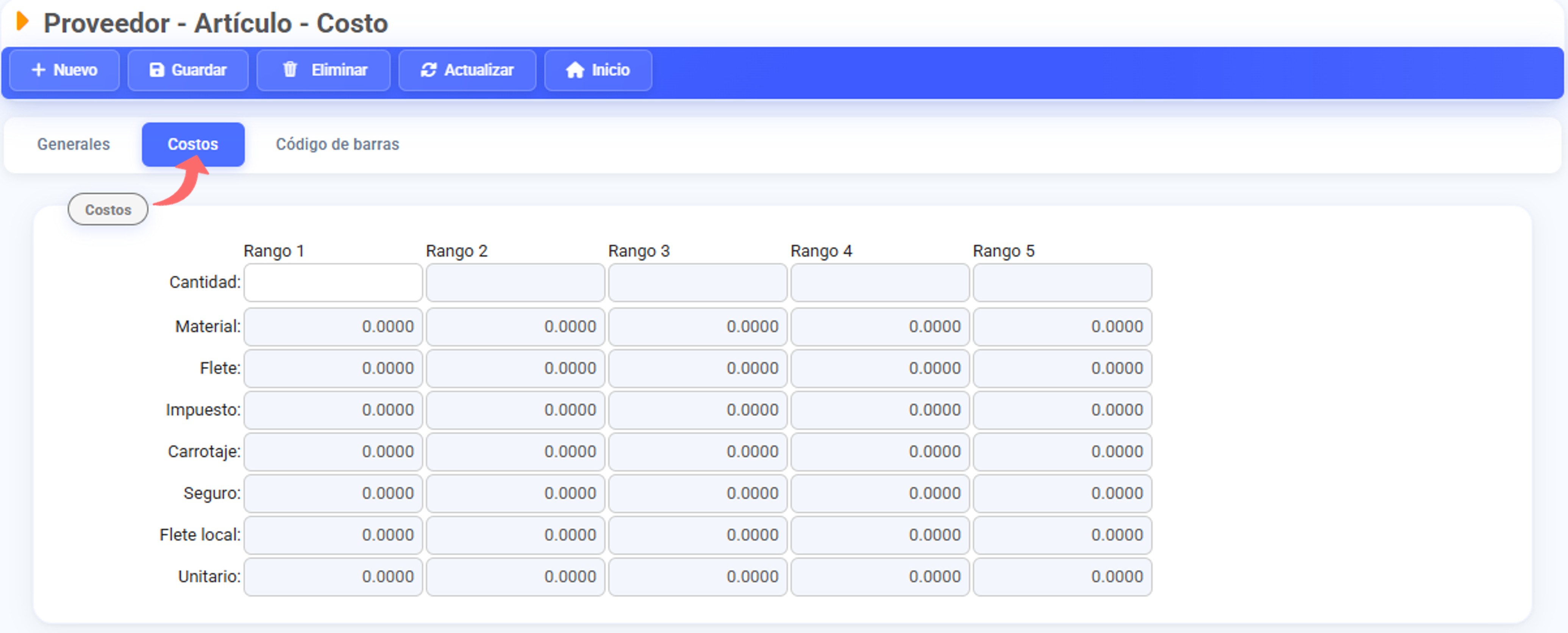Click the Carrotaje field in Rango 2
Image resolution: width=1568 pixels, height=633 pixels.
pyautogui.click(x=515, y=452)
